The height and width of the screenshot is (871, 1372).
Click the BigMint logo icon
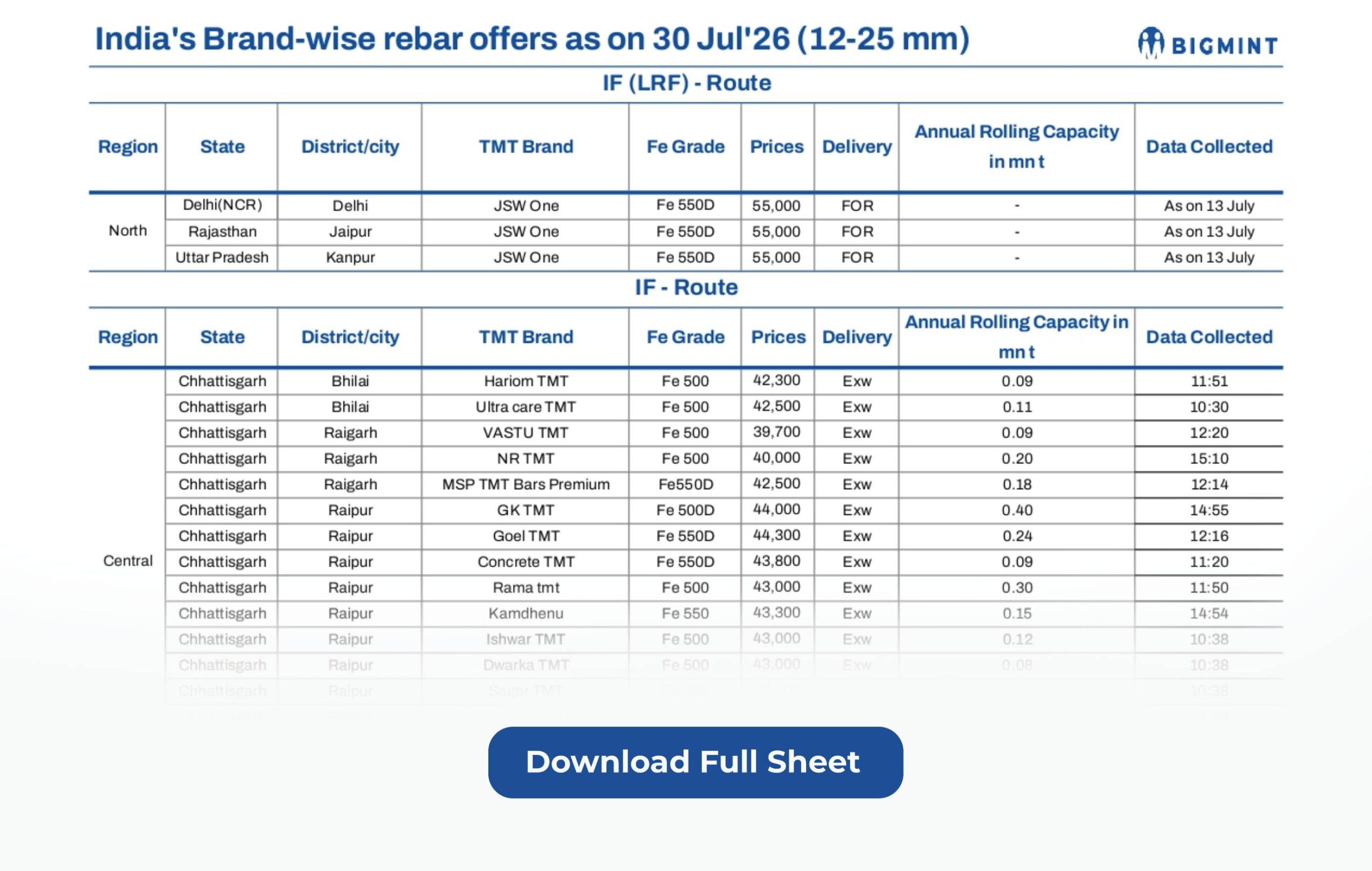pos(1150,43)
